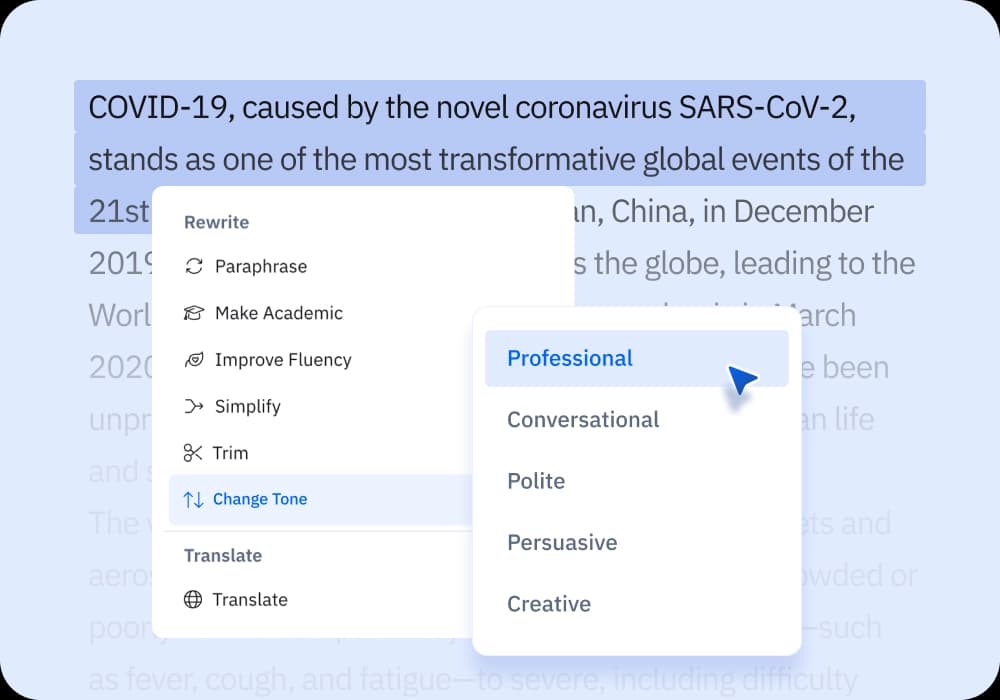This screenshot has height=700, width=1000.
Task: Apply the Creative tone
Action: (x=549, y=604)
